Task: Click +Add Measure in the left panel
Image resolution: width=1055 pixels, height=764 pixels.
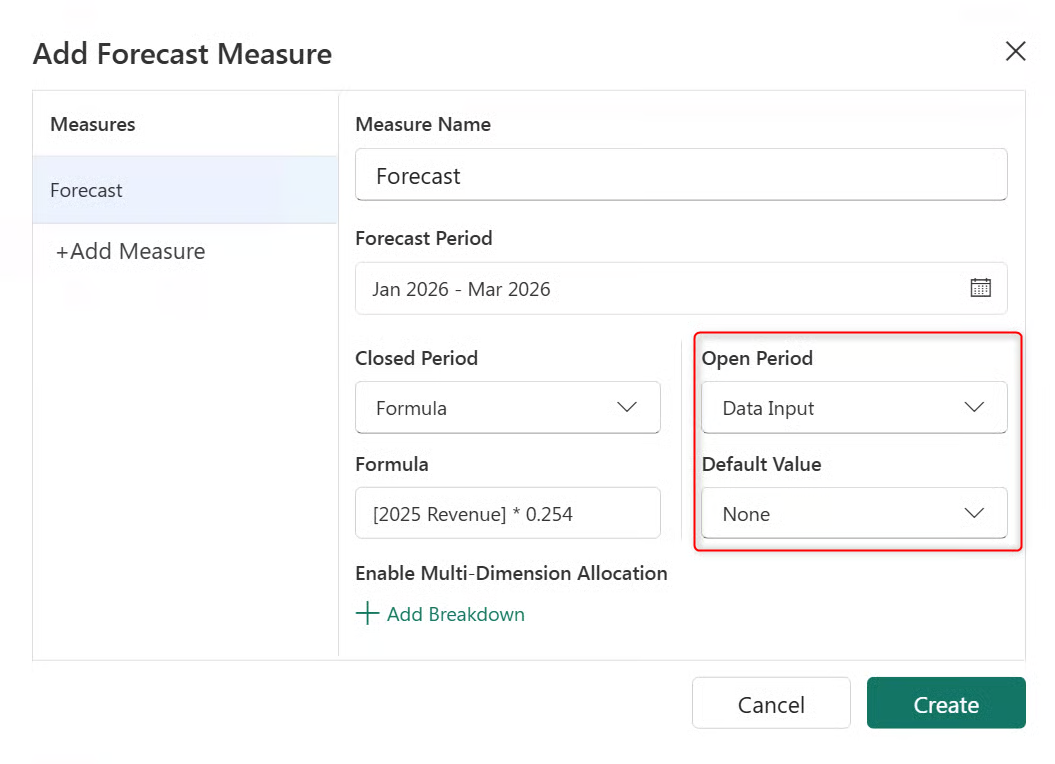Action: click(x=131, y=252)
